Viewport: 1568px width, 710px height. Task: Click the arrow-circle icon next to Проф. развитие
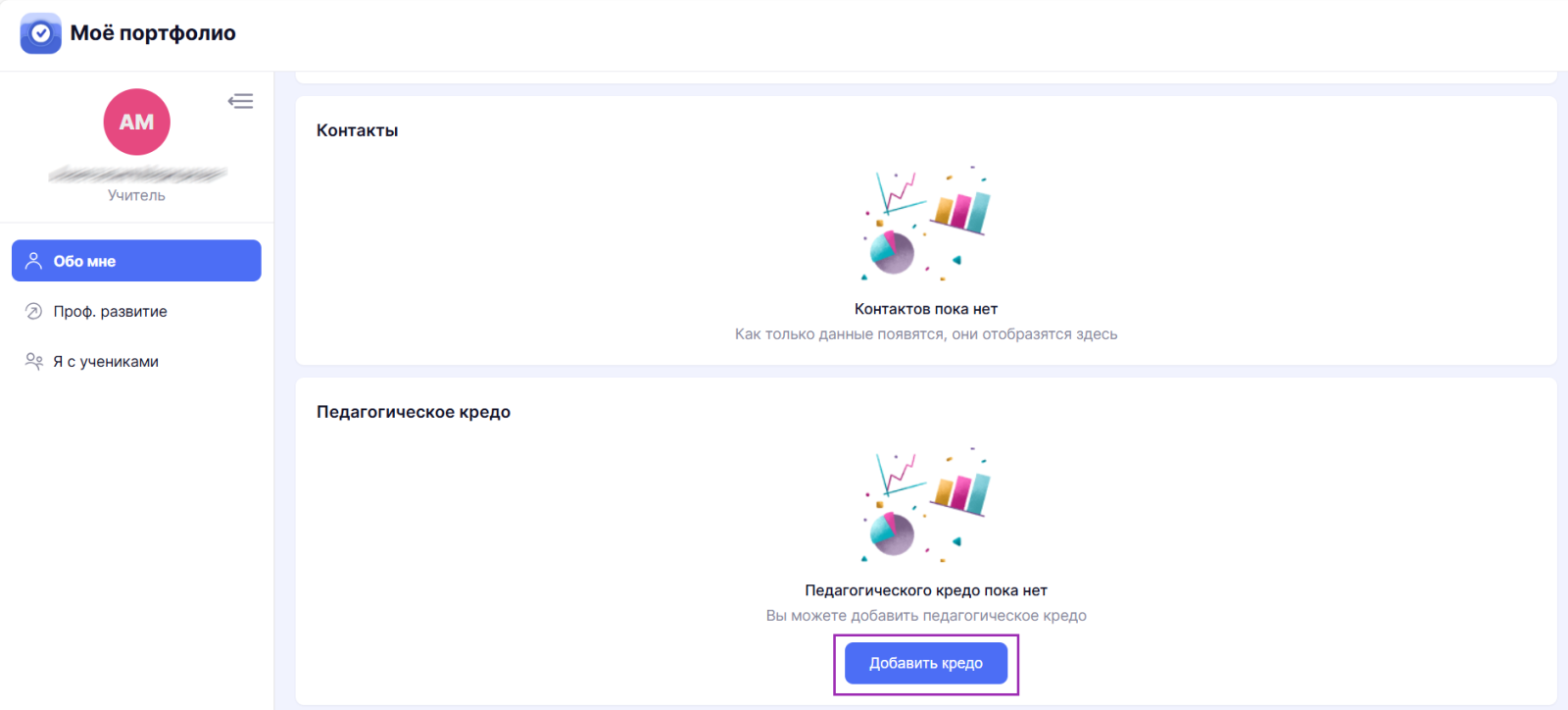[x=33, y=311]
